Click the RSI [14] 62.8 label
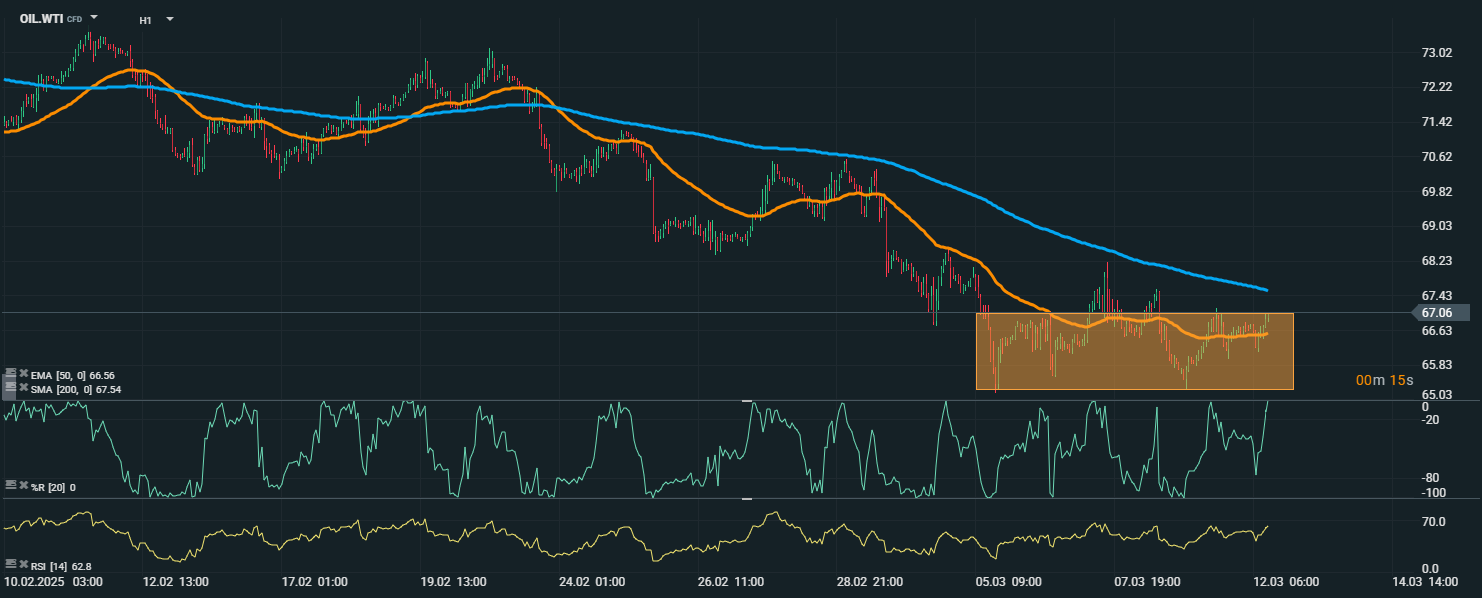 (x=61, y=566)
